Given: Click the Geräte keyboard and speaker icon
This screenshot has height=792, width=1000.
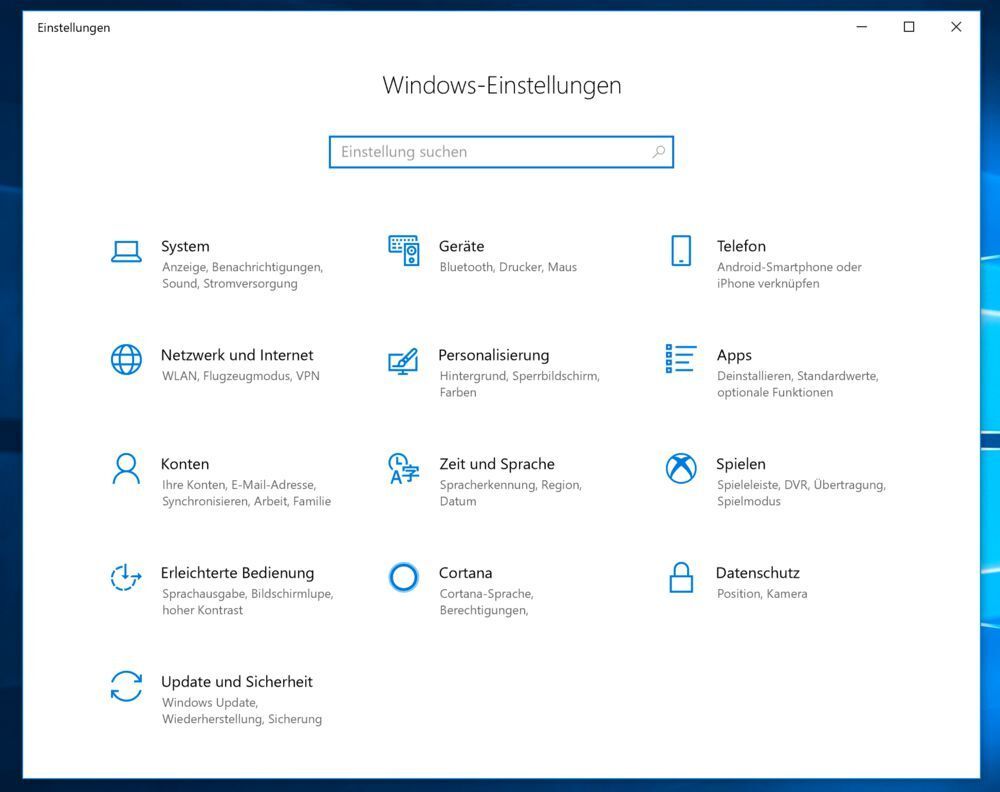Looking at the screenshot, I should pos(404,251).
